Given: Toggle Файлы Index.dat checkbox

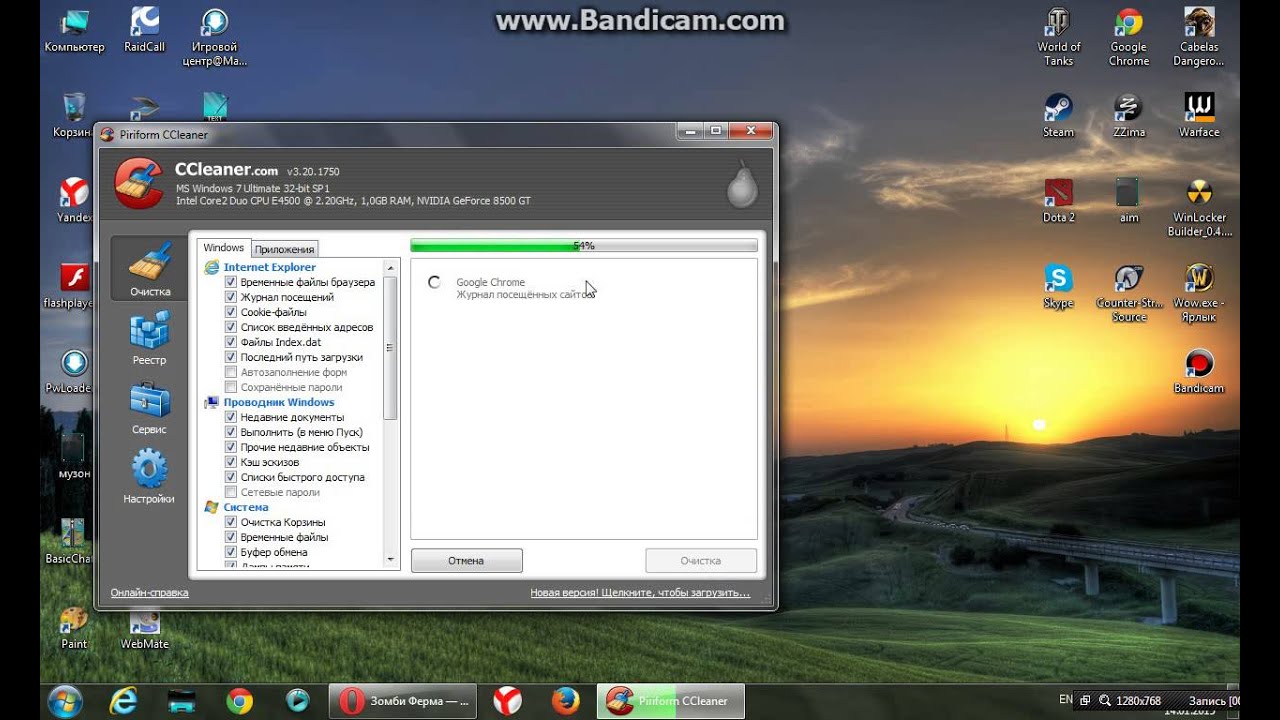Looking at the screenshot, I should pyautogui.click(x=231, y=342).
